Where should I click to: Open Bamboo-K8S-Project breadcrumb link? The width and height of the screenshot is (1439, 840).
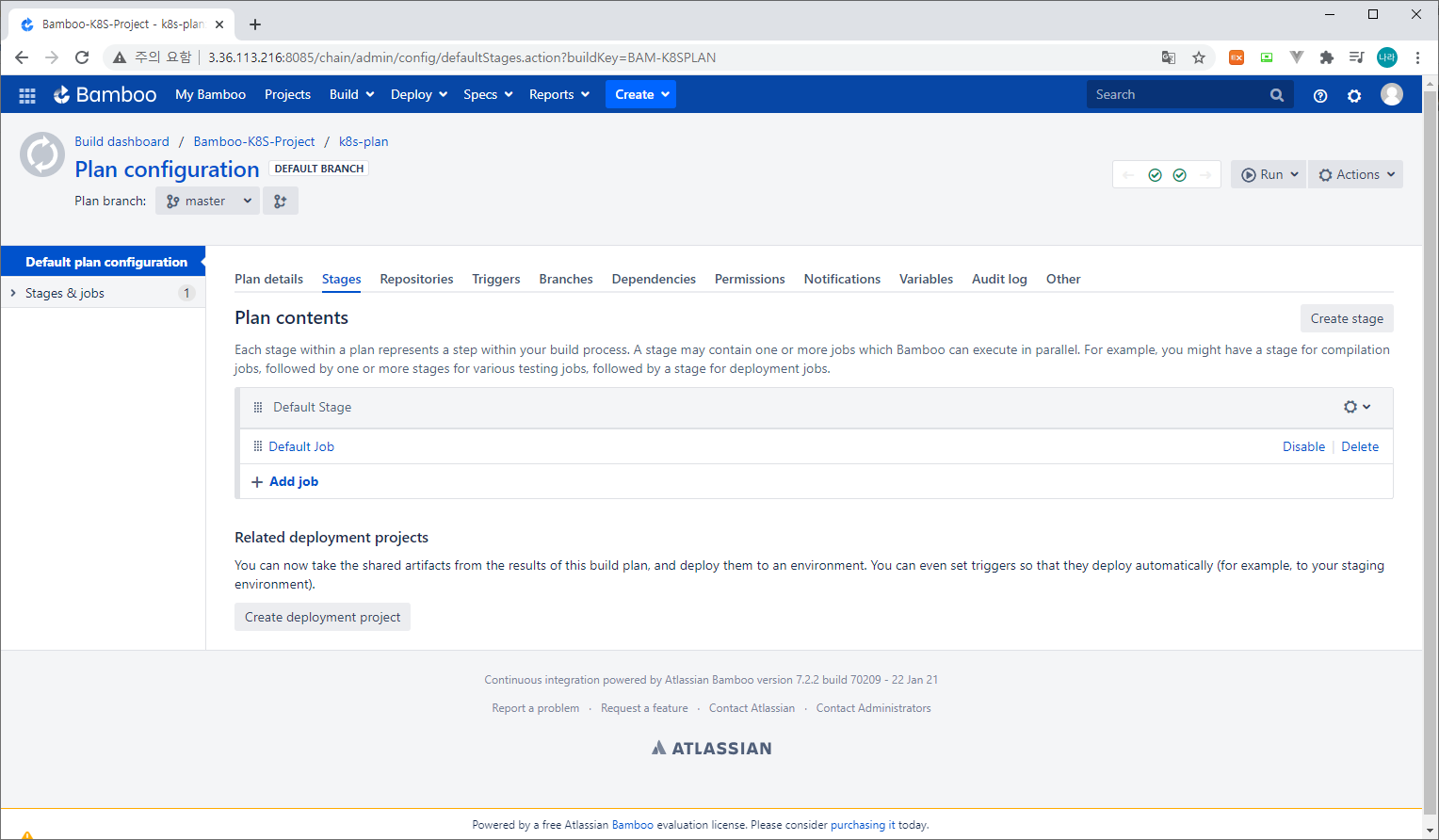coord(254,141)
